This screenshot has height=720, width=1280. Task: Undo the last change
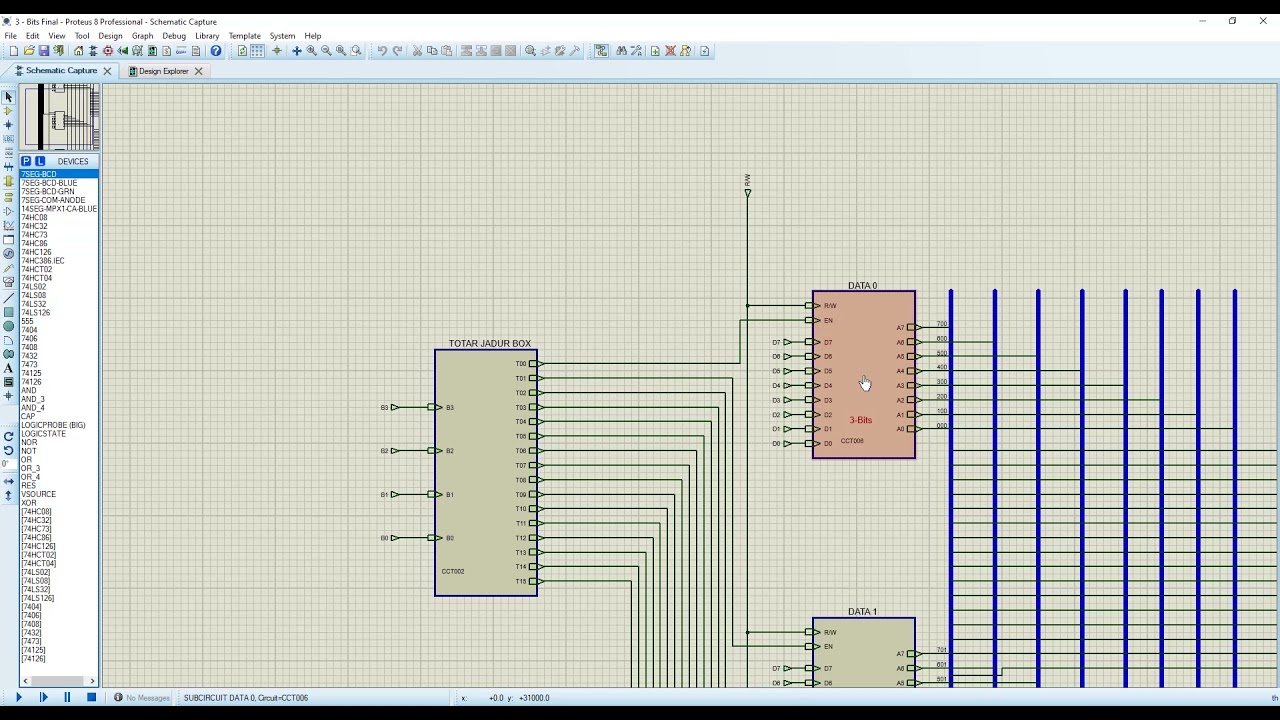382,51
